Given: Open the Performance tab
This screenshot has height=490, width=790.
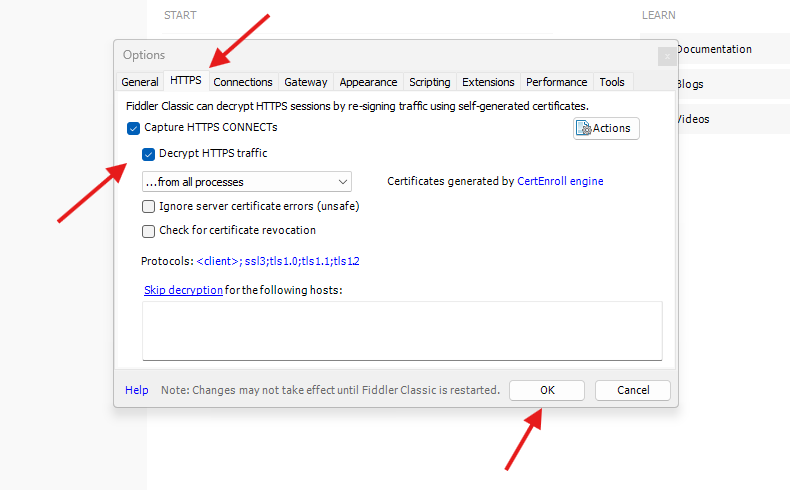Looking at the screenshot, I should (557, 82).
